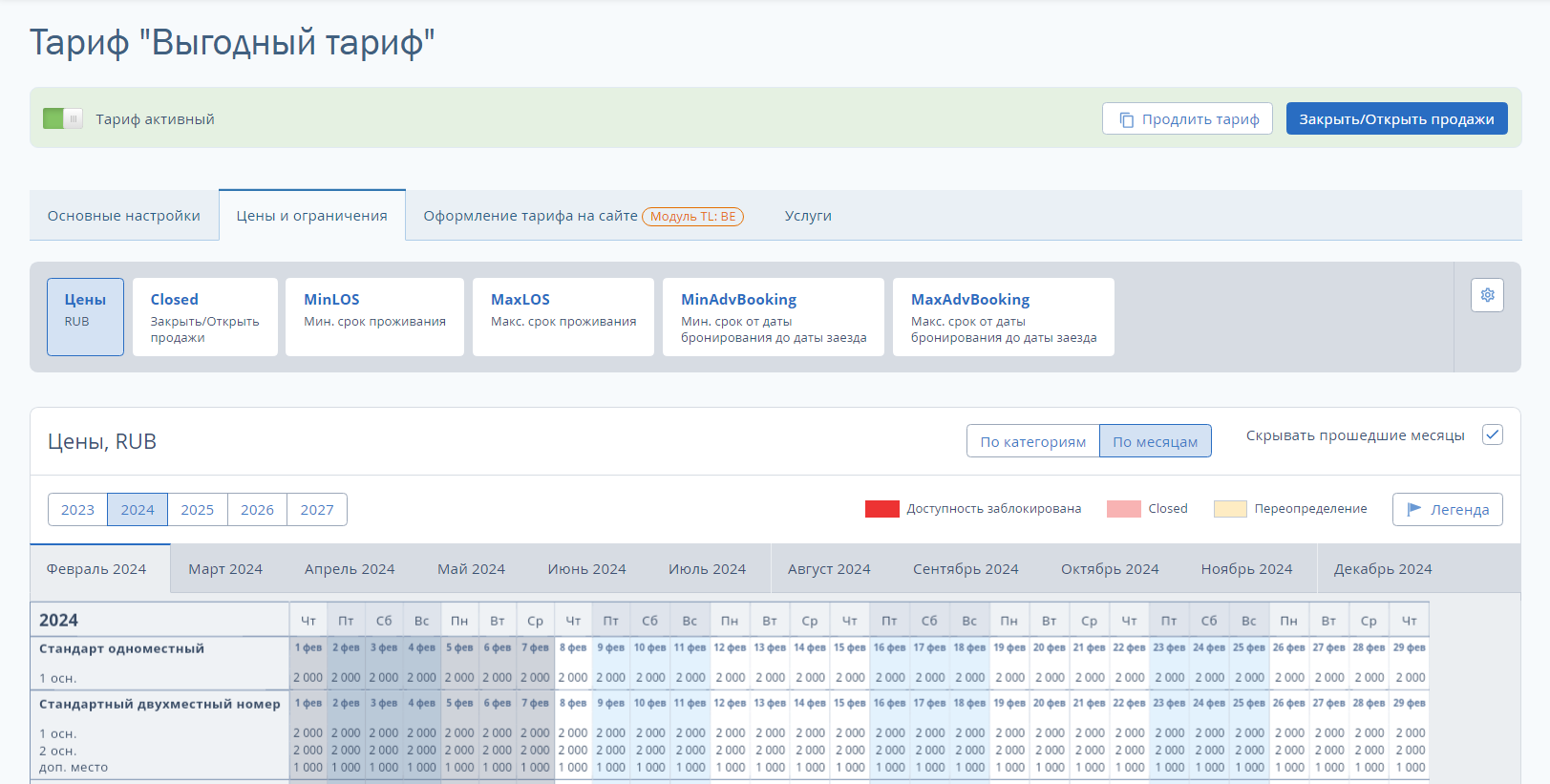Open settings gear in restrictions panel

click(1487, 295)
